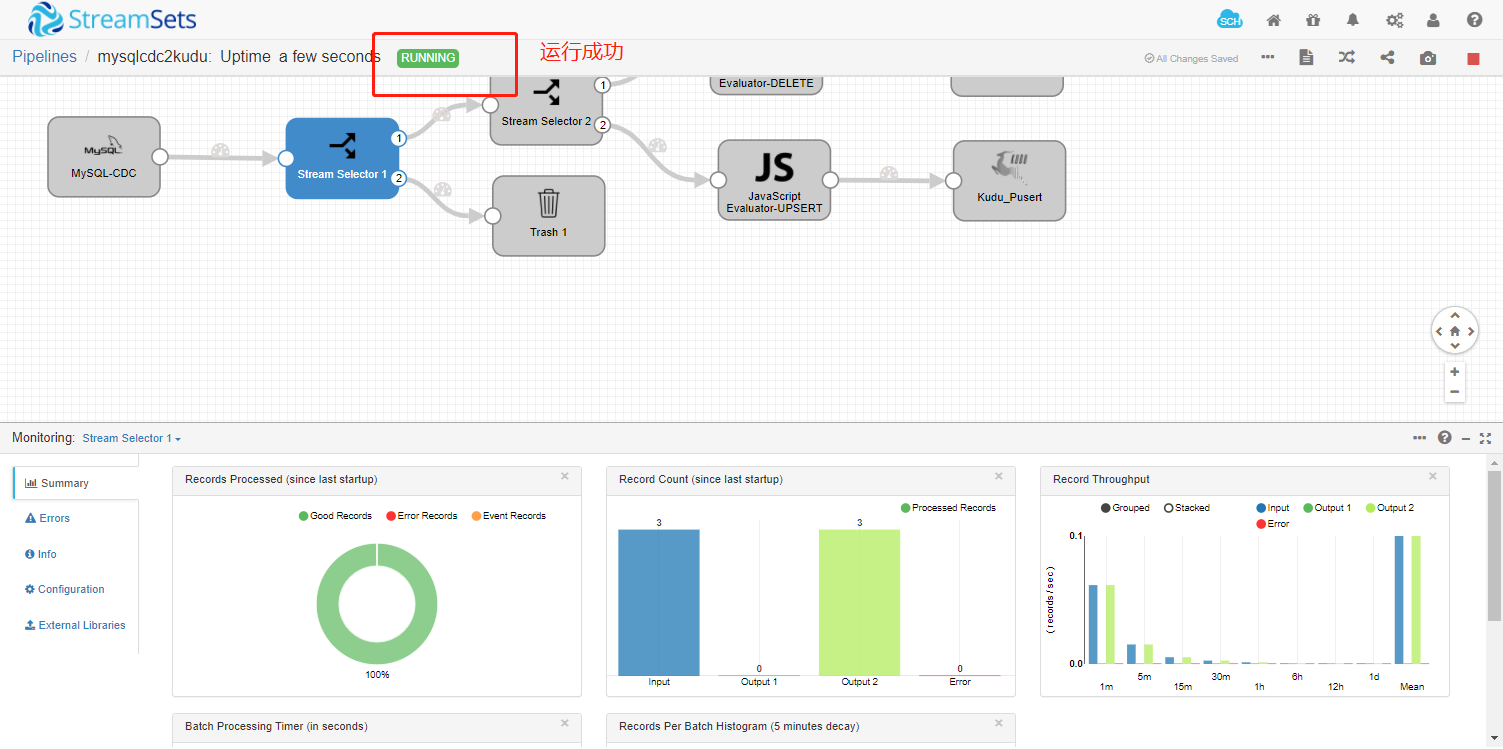The height and width of the screenshot is (749, 1503).
Task: Toggle Input series in Record Throughput legend
Action: [x=1273, y=508]
